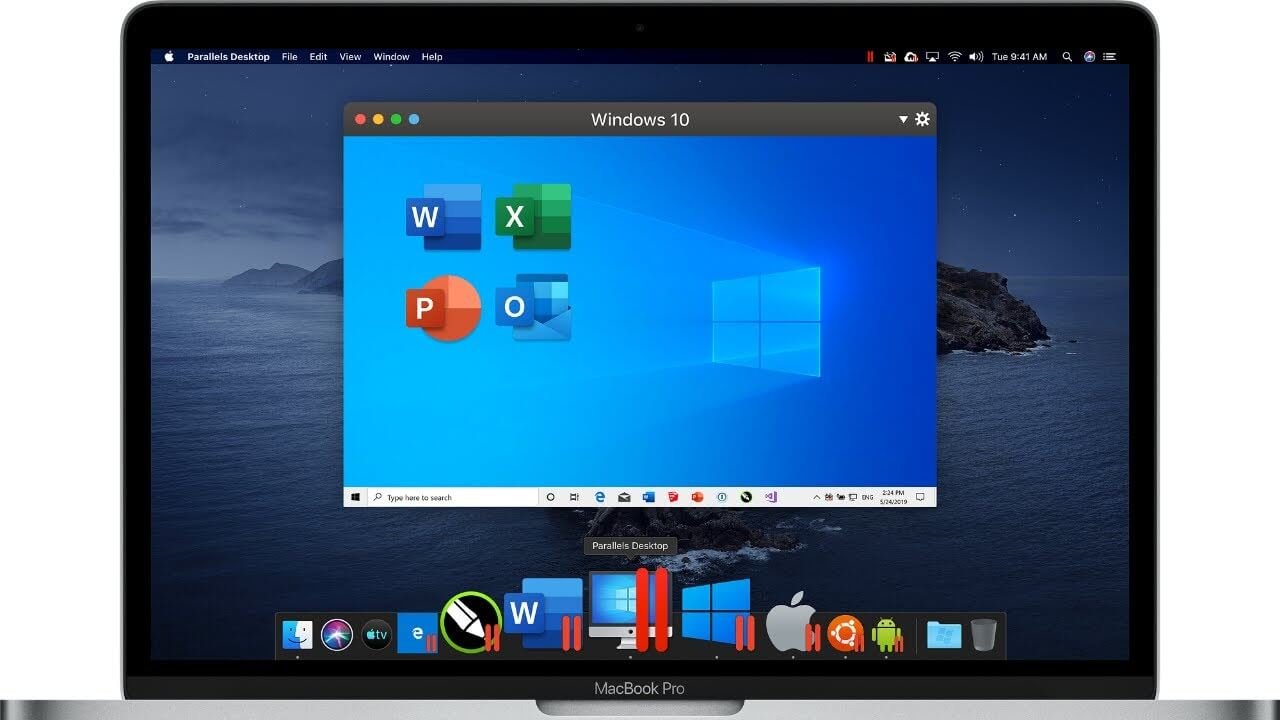Open the Edit menu
The image size is (1280, 720).
coord(318,57)
